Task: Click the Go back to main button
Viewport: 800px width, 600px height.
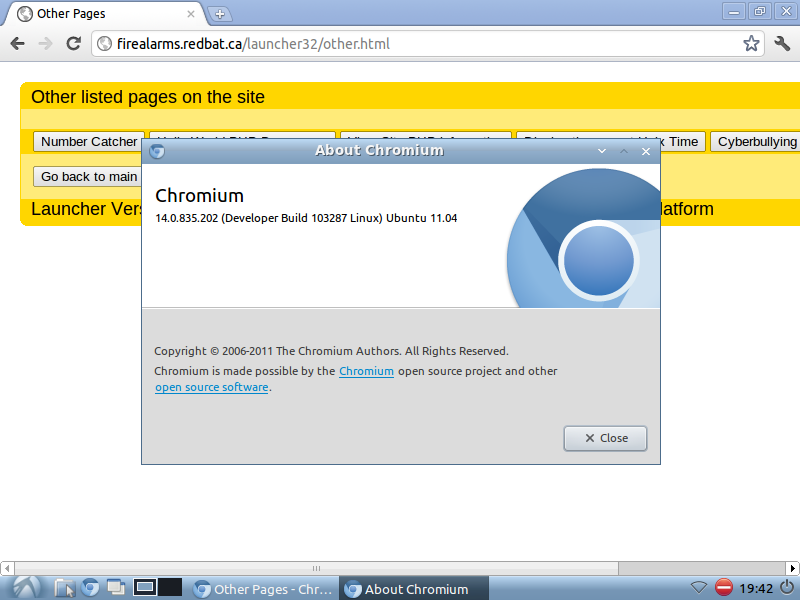Action: pyautogui.click(x=88, y=177)
